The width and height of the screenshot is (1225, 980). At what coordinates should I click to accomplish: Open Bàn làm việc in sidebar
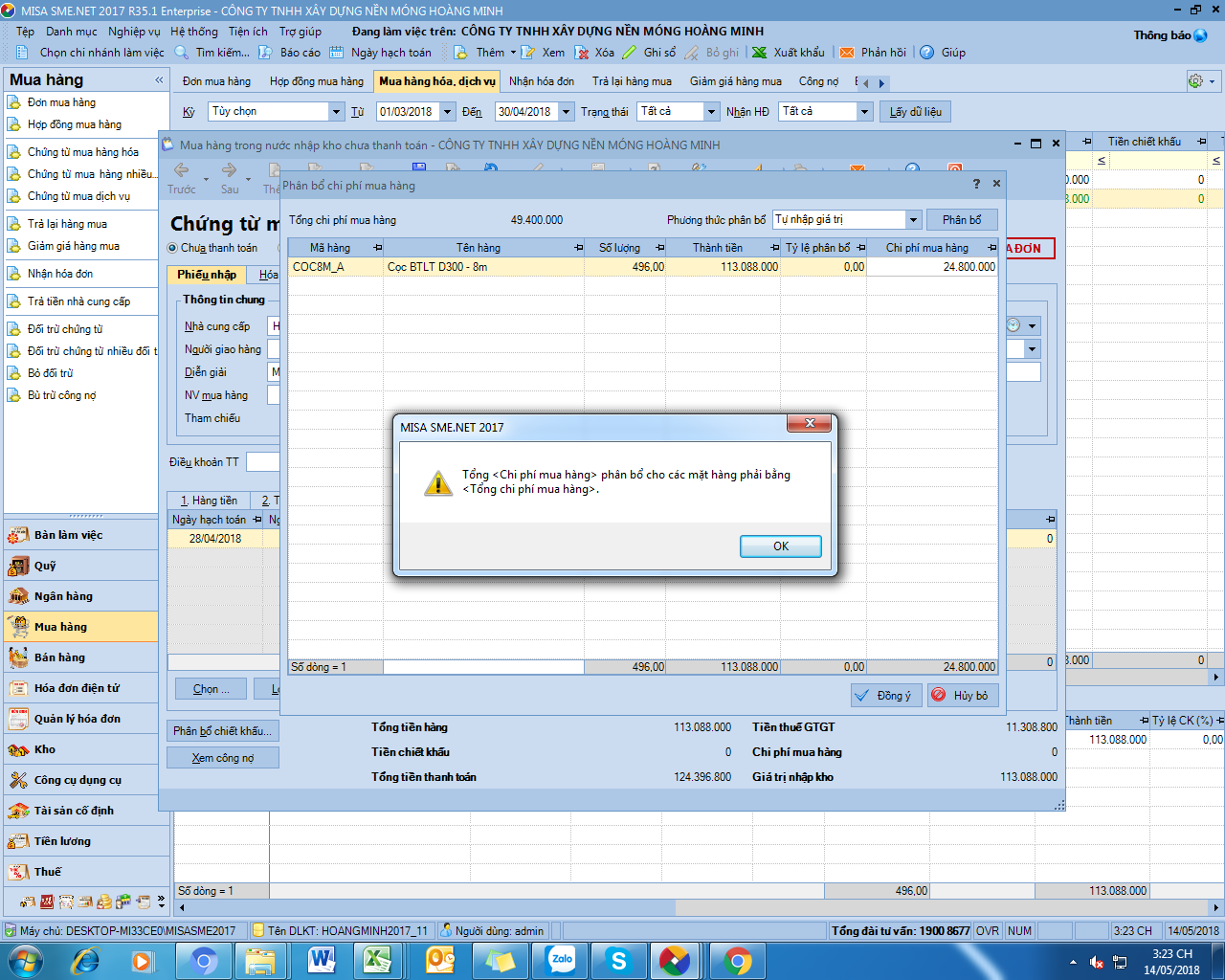(x=81, y=535)
